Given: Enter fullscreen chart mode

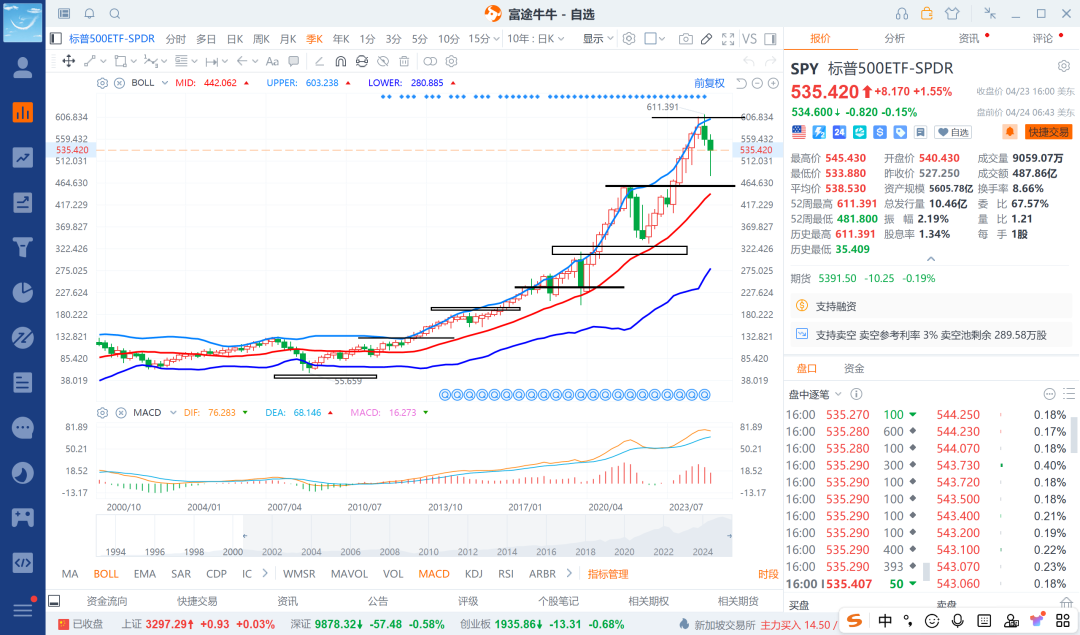Looking at the screenshot, I should [728, 39].
